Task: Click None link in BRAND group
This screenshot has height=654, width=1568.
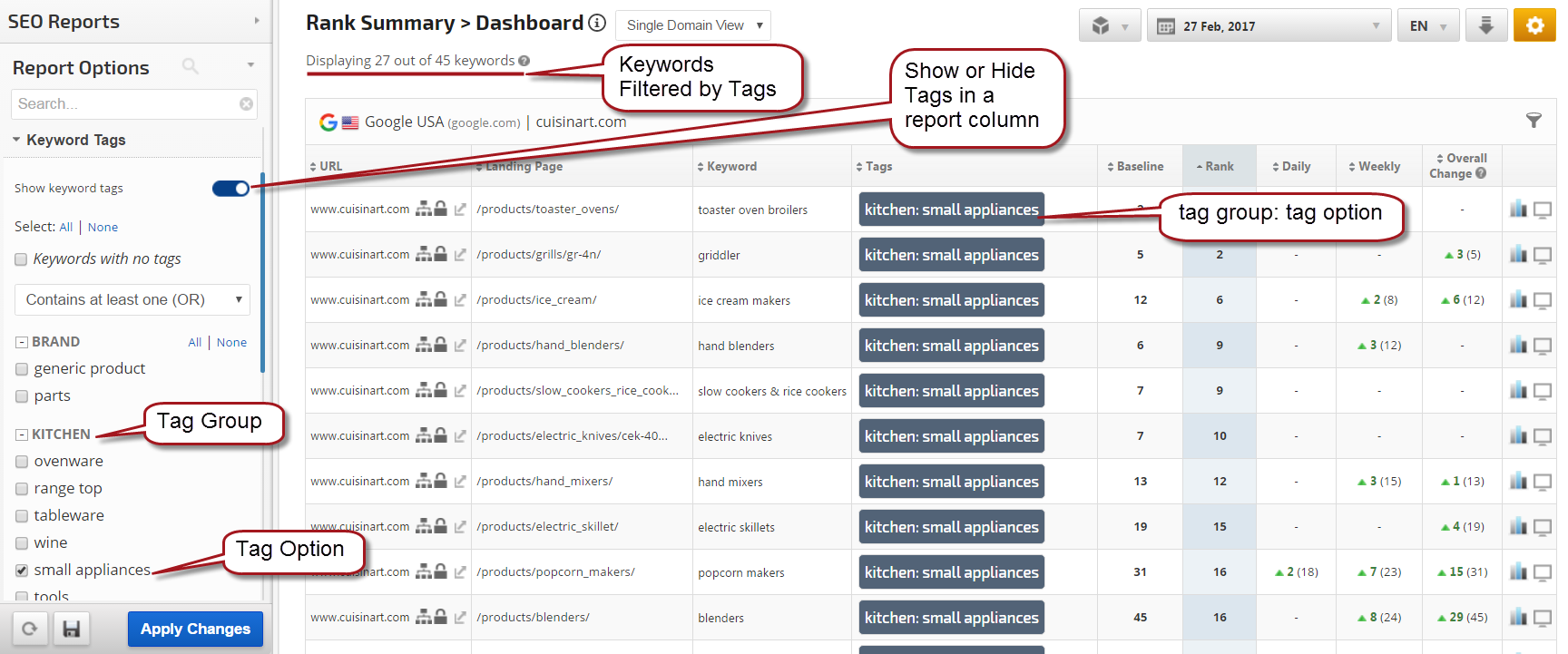Action: (x=231, y=342)
